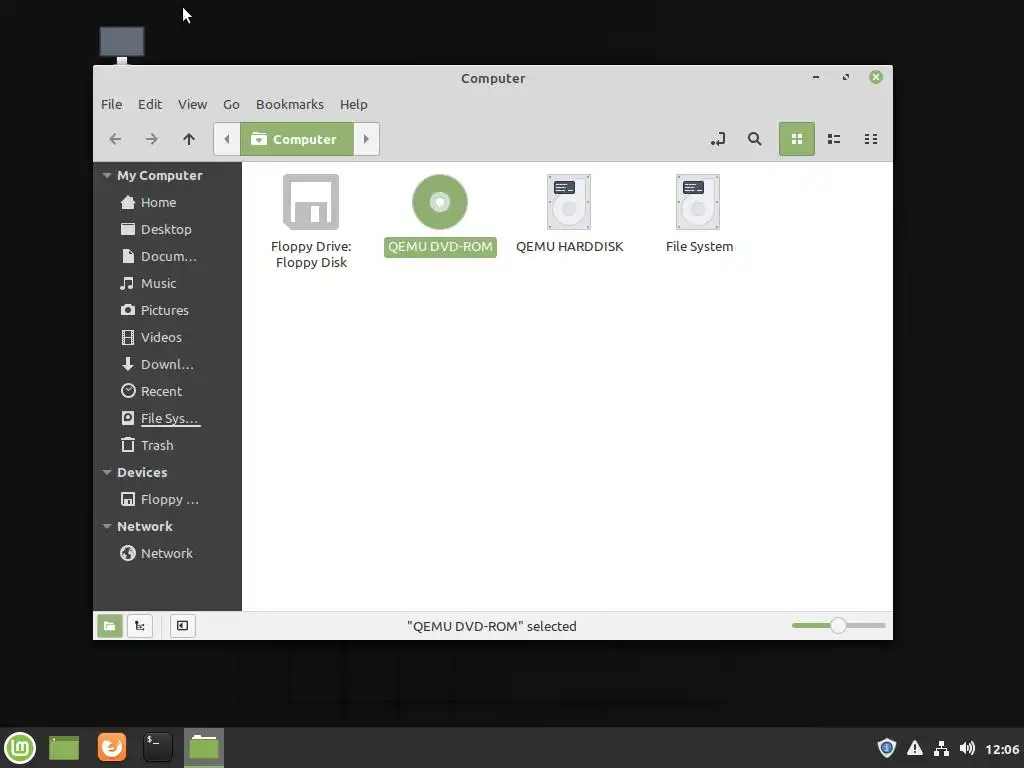Select the File System drive icon

(698, 202)
